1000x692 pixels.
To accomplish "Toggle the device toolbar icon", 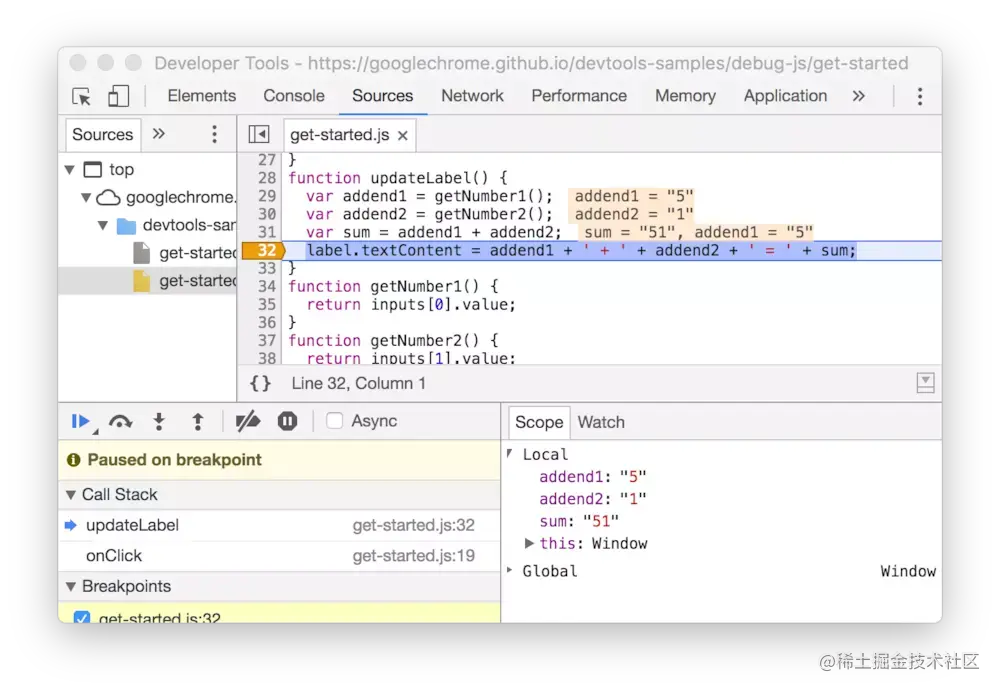I will (x=118, y=96).
